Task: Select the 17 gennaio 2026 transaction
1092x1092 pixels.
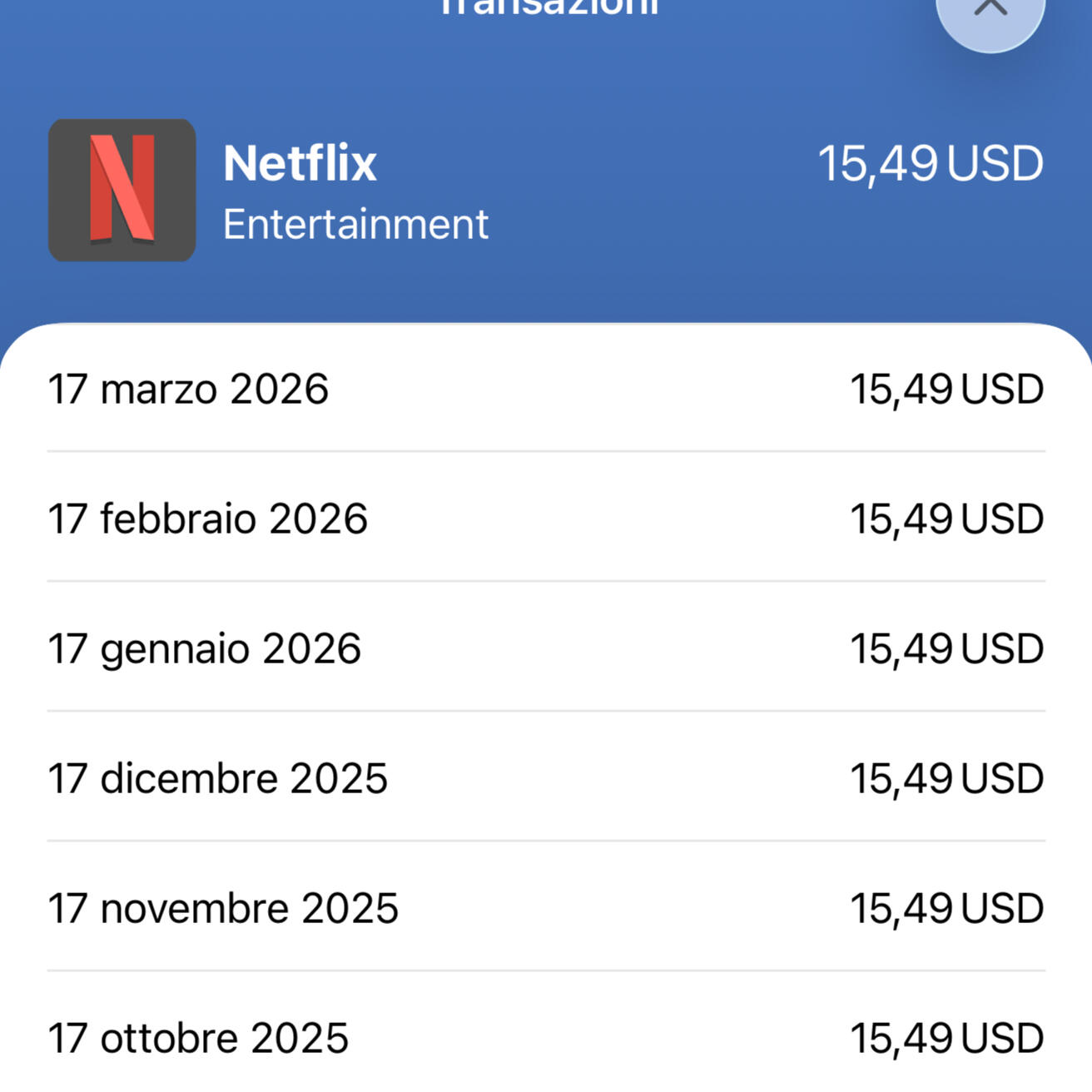Action: click(x=204, y=648)
